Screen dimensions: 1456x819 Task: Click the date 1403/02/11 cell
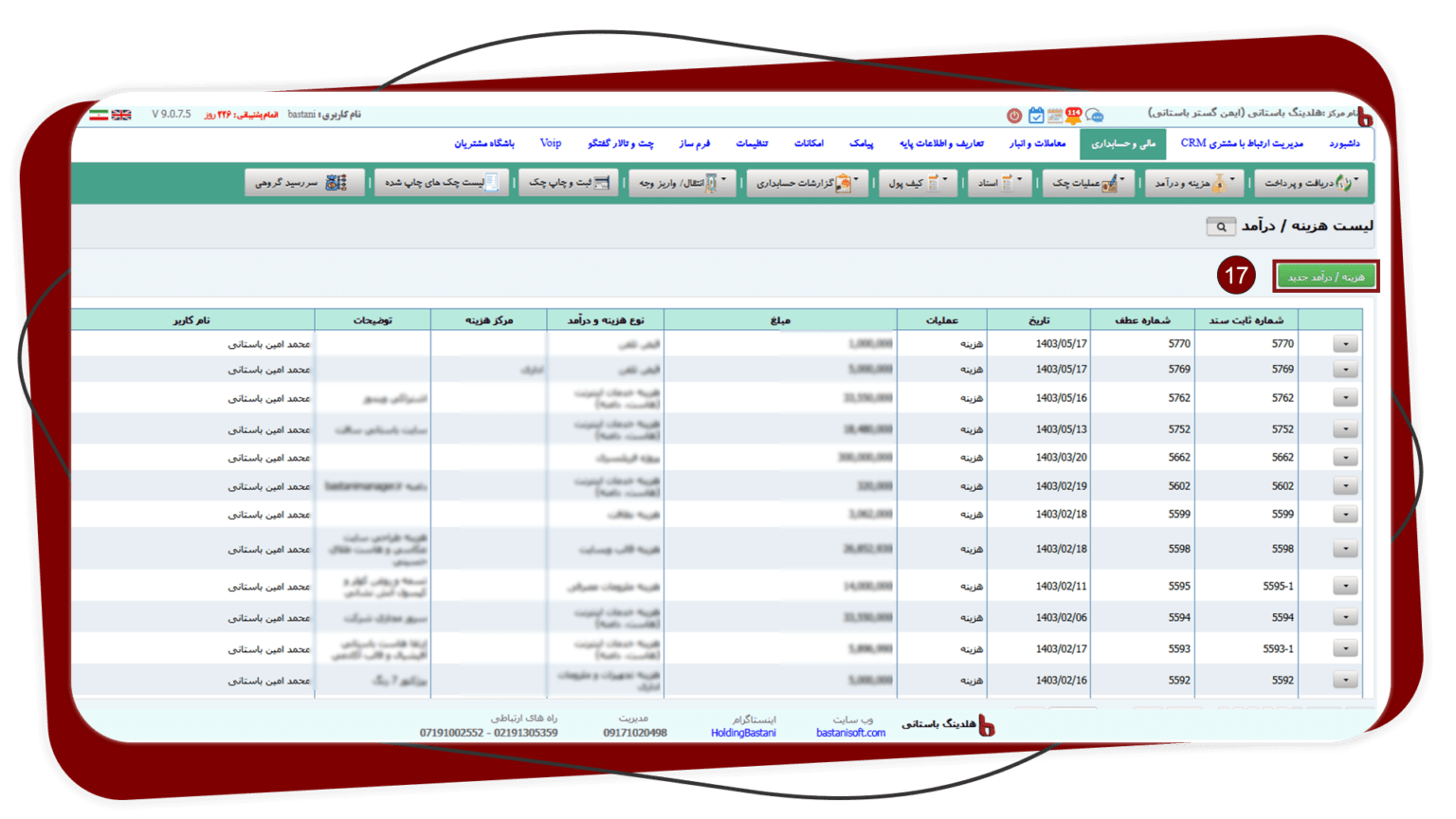1061,587
